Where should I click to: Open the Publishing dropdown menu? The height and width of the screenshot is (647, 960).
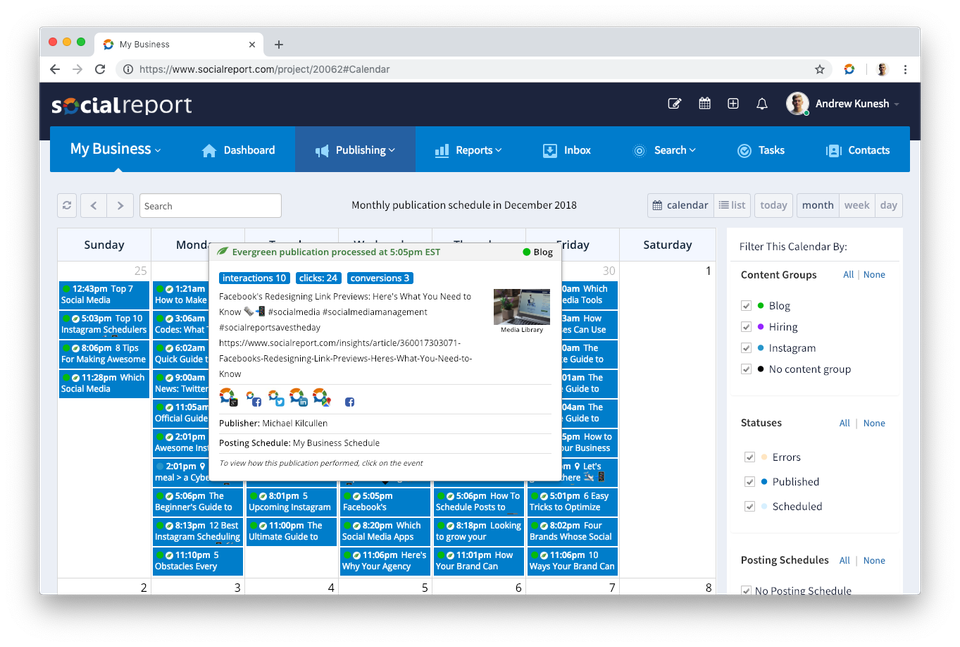pos(355,150)
